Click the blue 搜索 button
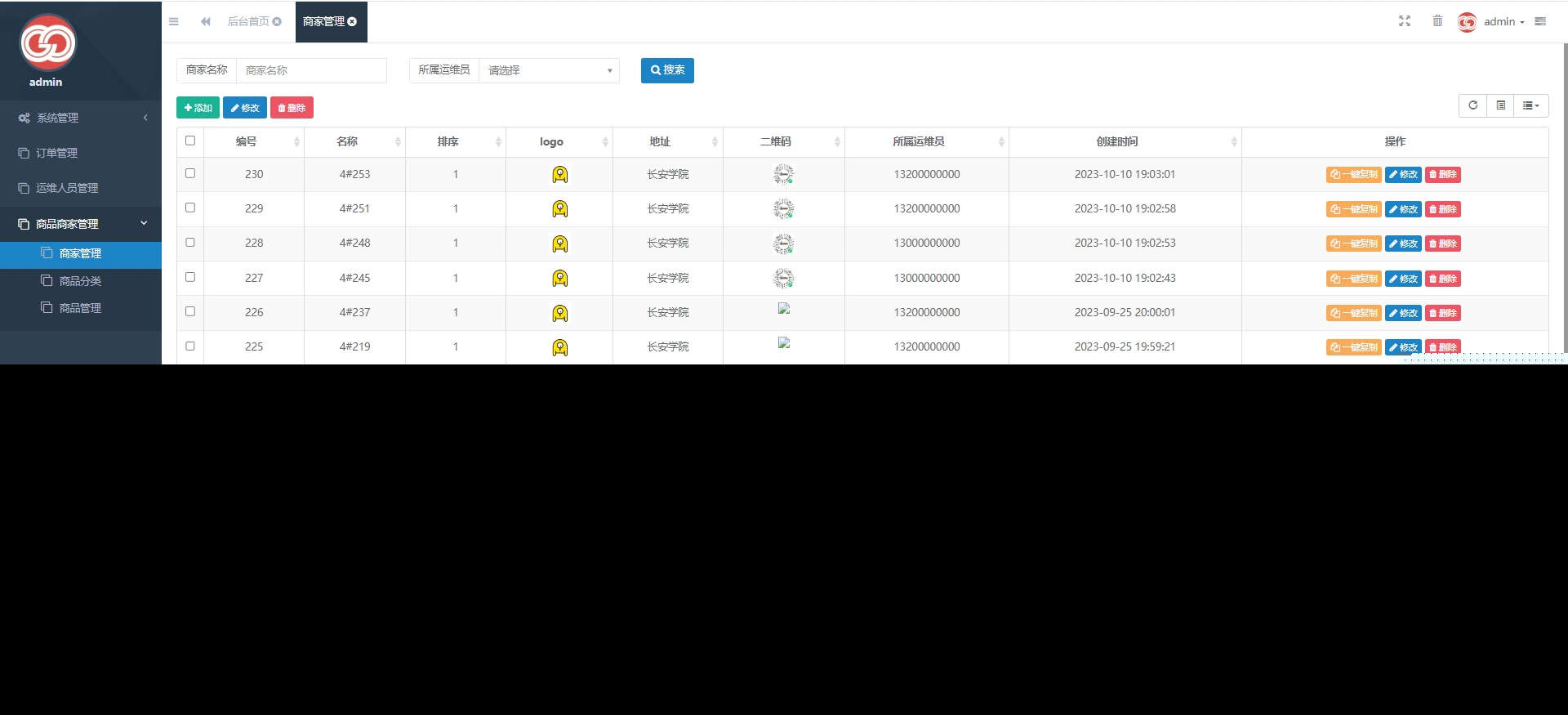Viewport: 1568px width, 715px height. click(x=667, y=70)
